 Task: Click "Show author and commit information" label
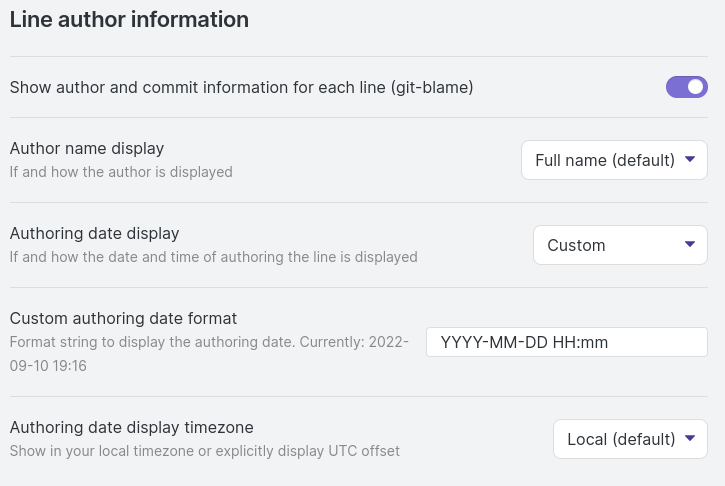[x=241, y=87]
